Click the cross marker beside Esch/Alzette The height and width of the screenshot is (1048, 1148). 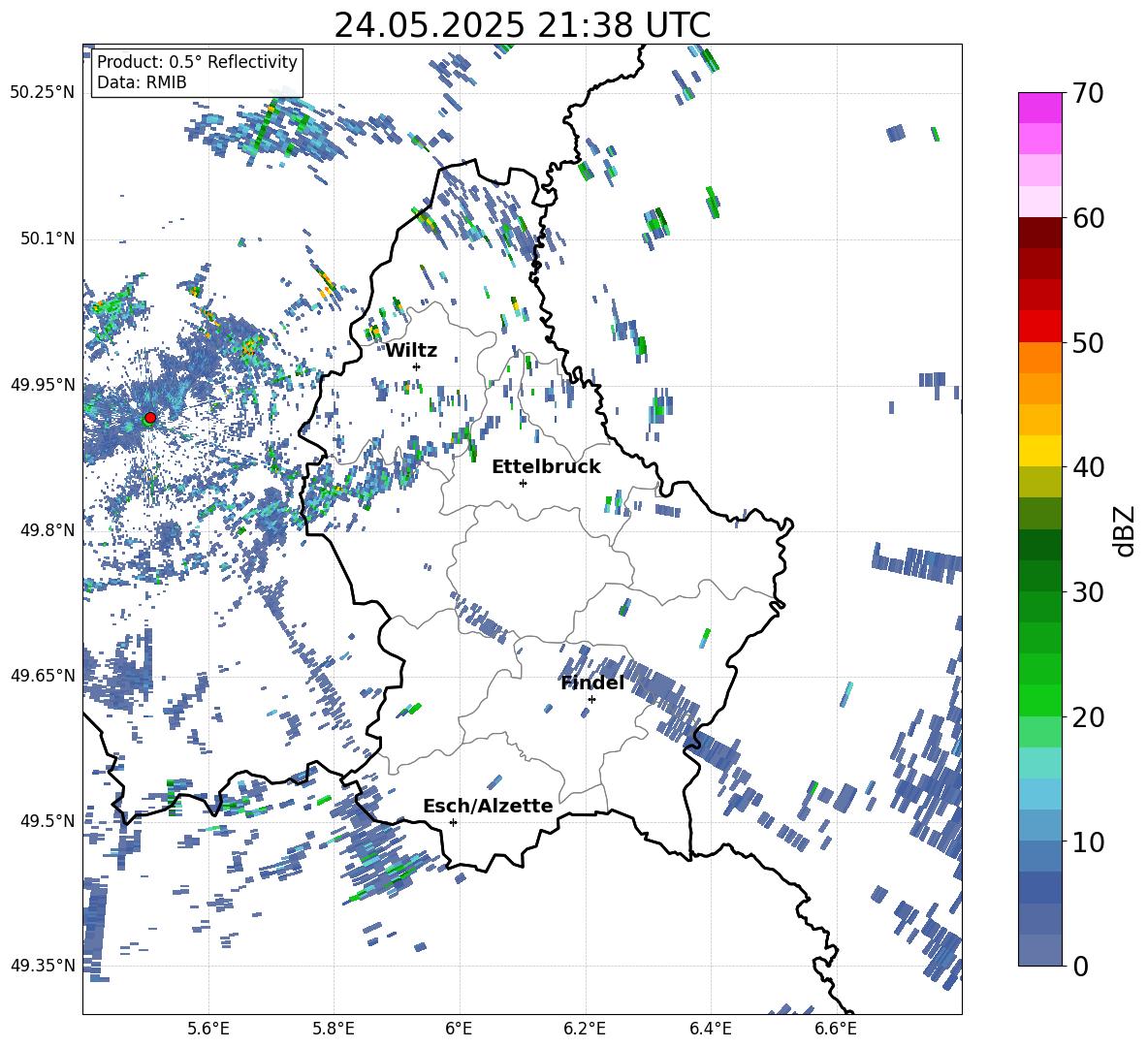pos(453,822)
